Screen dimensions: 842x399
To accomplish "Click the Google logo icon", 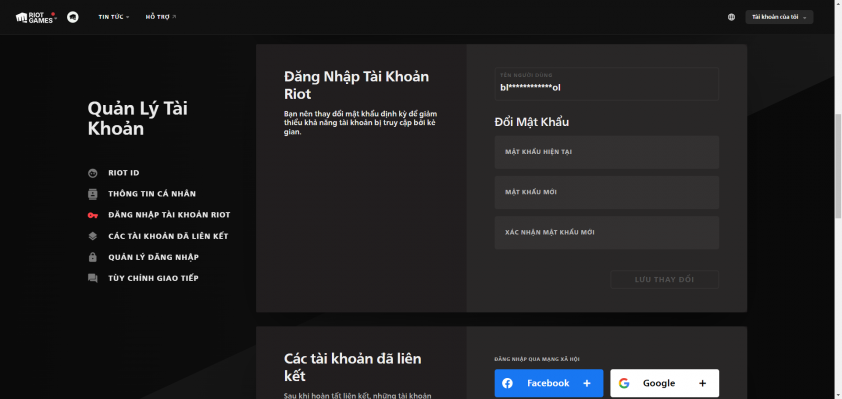I will click(623, 383).
